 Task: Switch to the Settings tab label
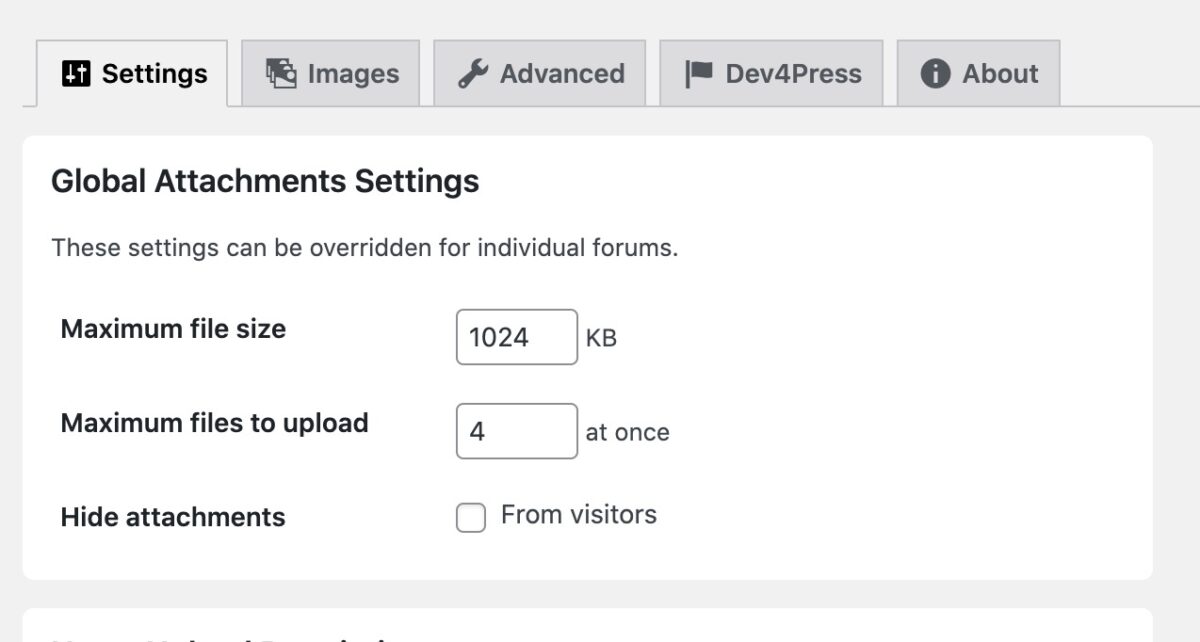155,74
